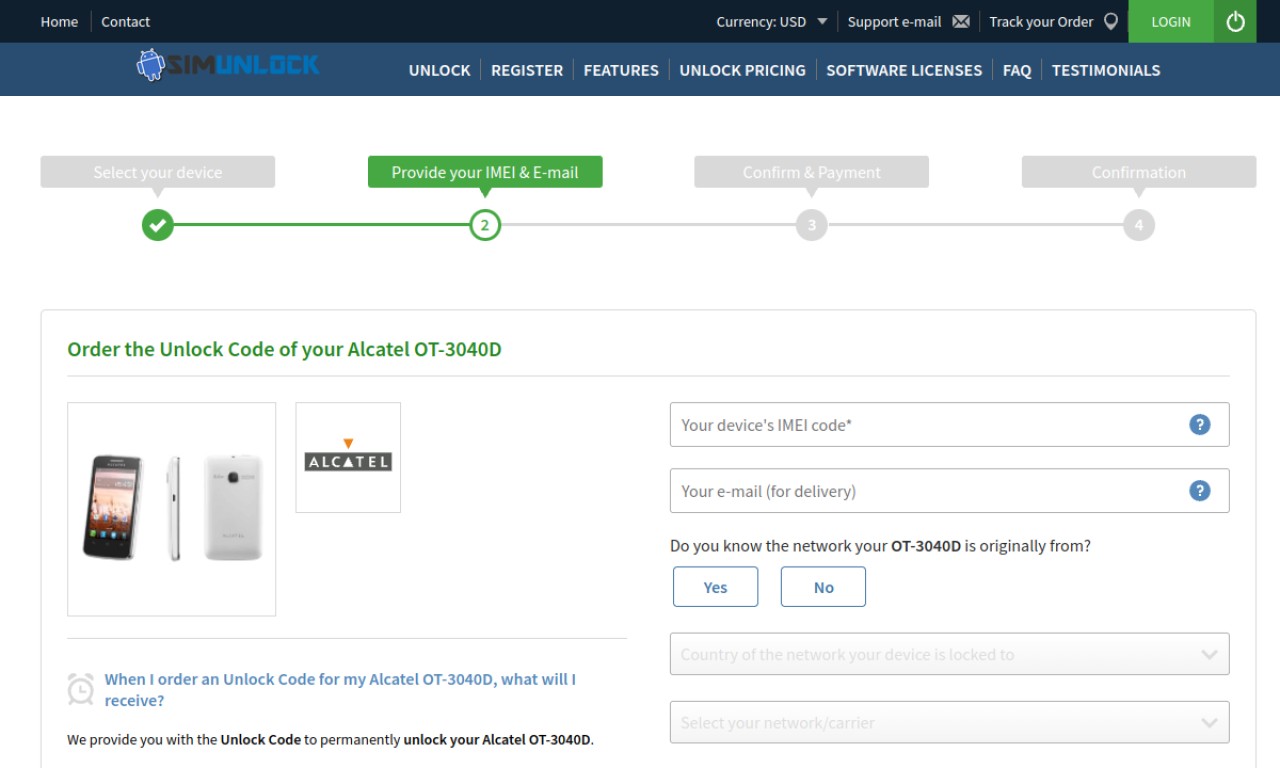This screenshot has height=768, width=1280.
Task: Click the 'We provide you with the Unlock Code' paragraph
Action: tap(330, 740)
